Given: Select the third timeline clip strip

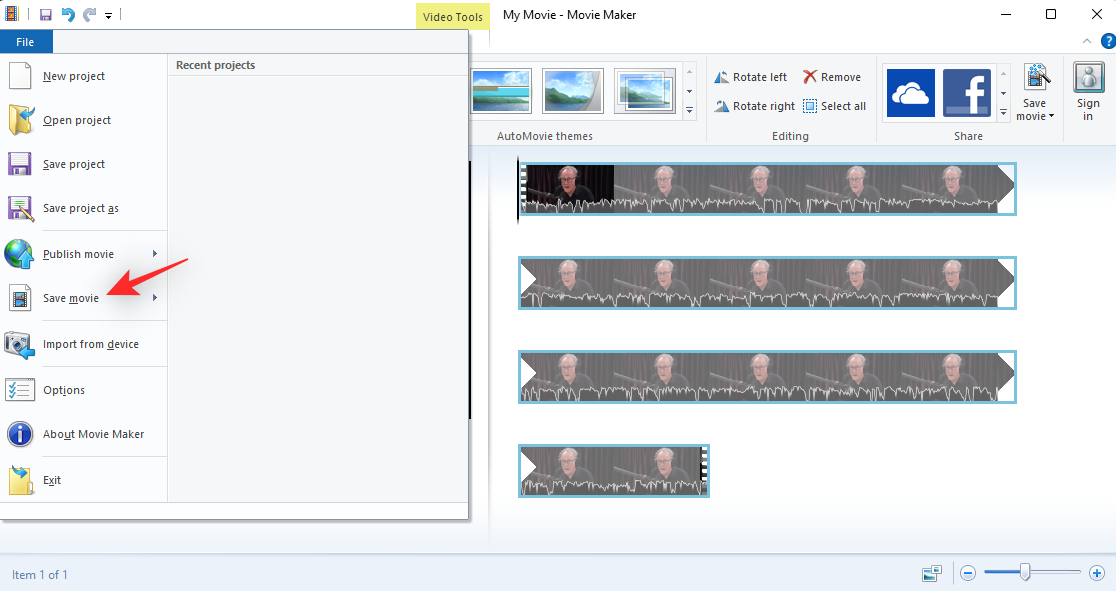Looking at the screenshot, I should (x=767, y=377).
